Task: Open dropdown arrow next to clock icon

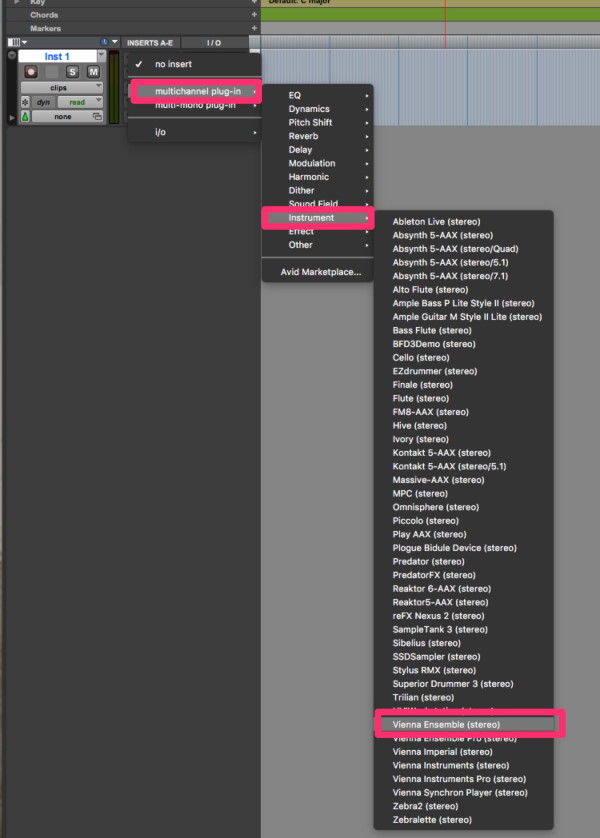Action: pyautogui.click(x=114, y=42)
